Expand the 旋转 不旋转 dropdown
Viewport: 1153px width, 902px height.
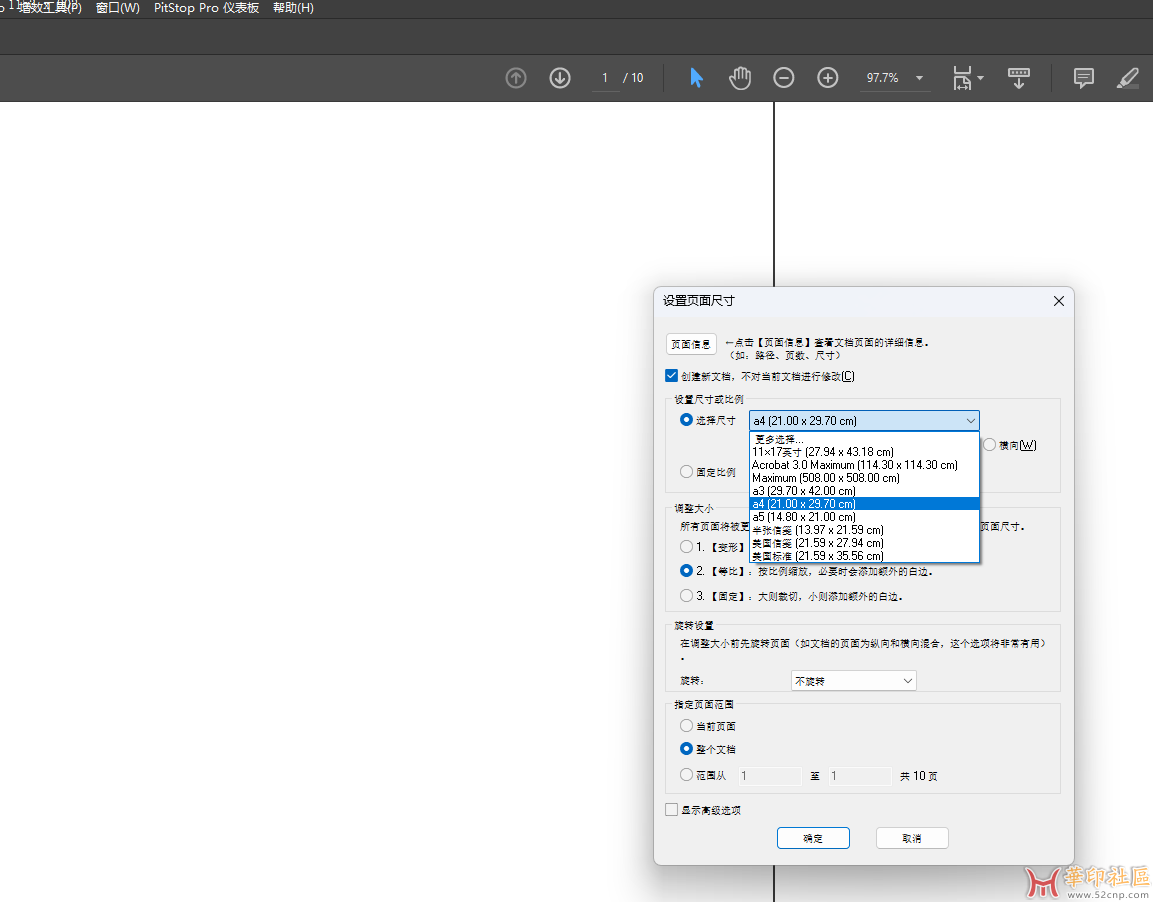coord(853,681)
